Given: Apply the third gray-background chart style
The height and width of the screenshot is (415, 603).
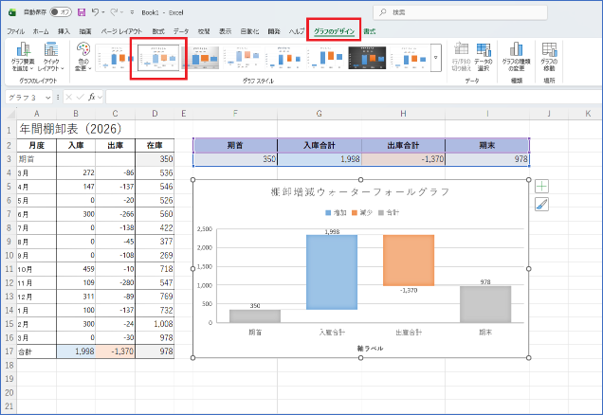Looking at the screenshot, I should pos(201,58).
